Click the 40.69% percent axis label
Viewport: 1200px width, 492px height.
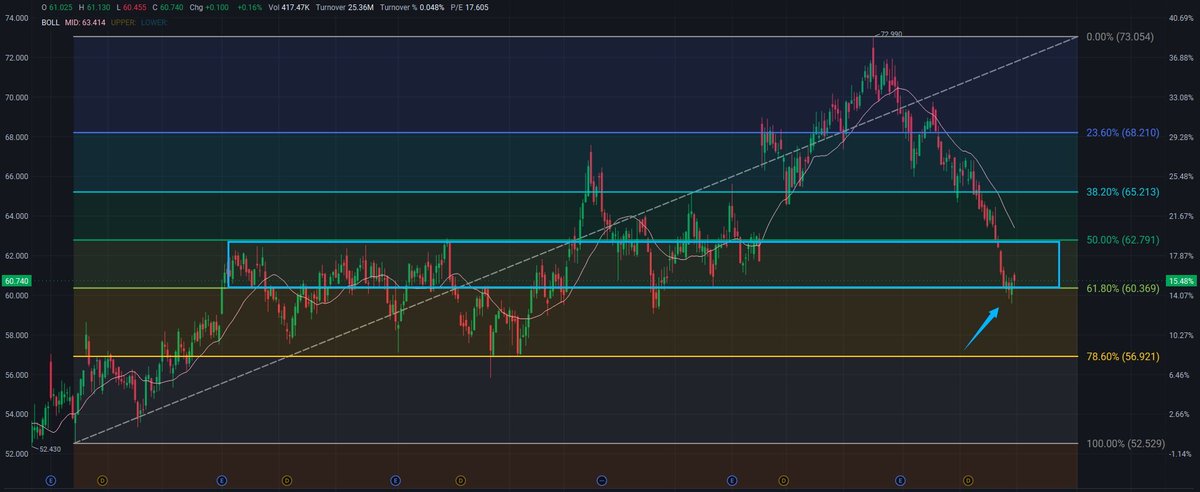(x=1181, y=18)
